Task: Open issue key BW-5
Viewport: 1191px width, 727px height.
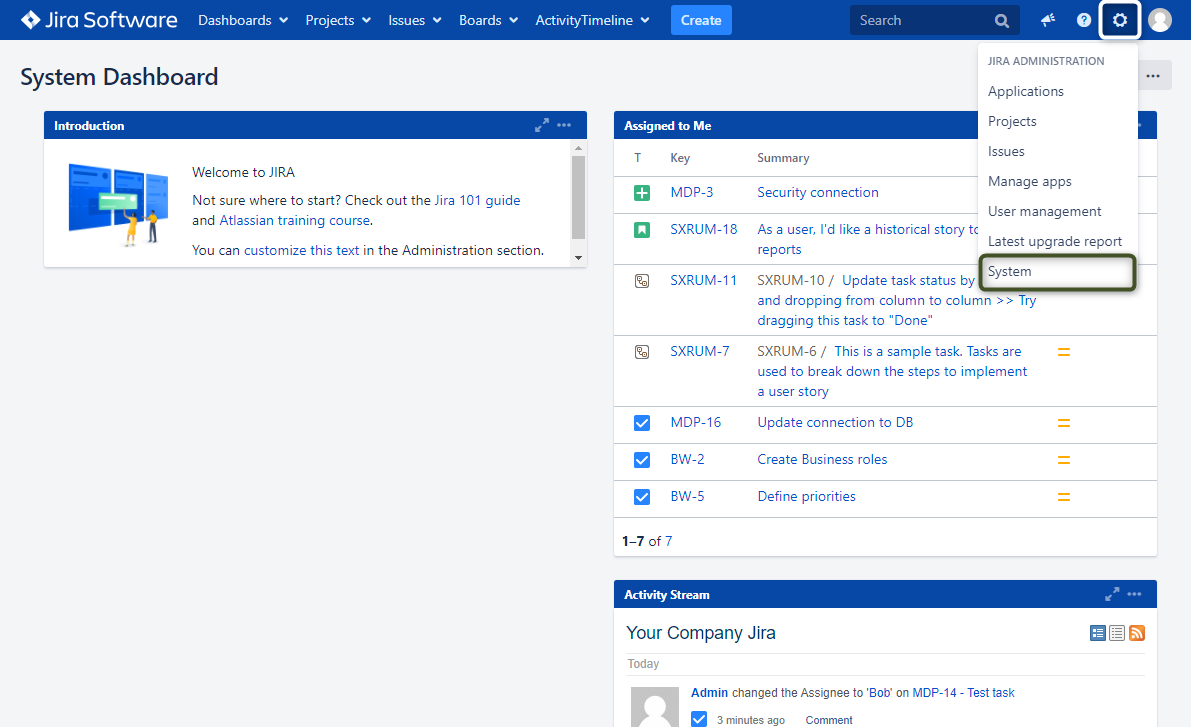Action: (687, 497)
